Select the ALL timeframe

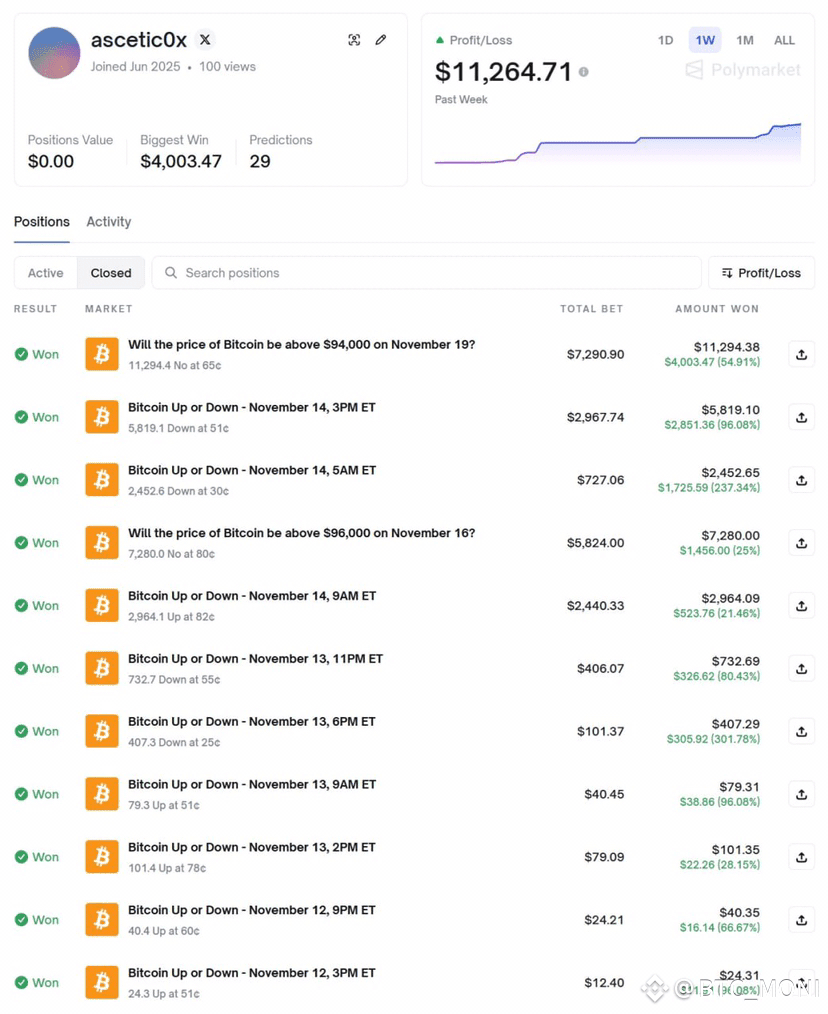tap(784, 40)
